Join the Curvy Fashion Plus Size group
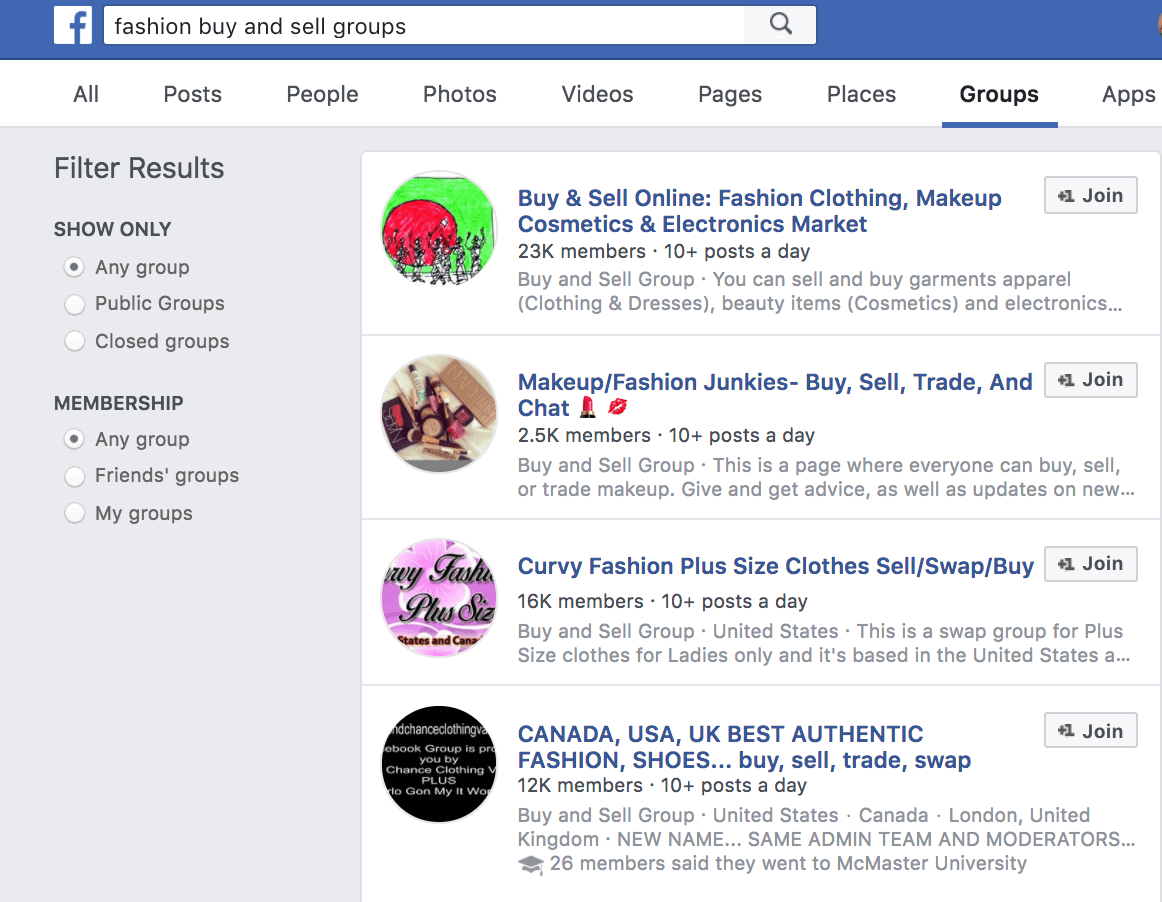Image resolution: width=1162 pixels, height=902 pixels. tap(1090, 564)
